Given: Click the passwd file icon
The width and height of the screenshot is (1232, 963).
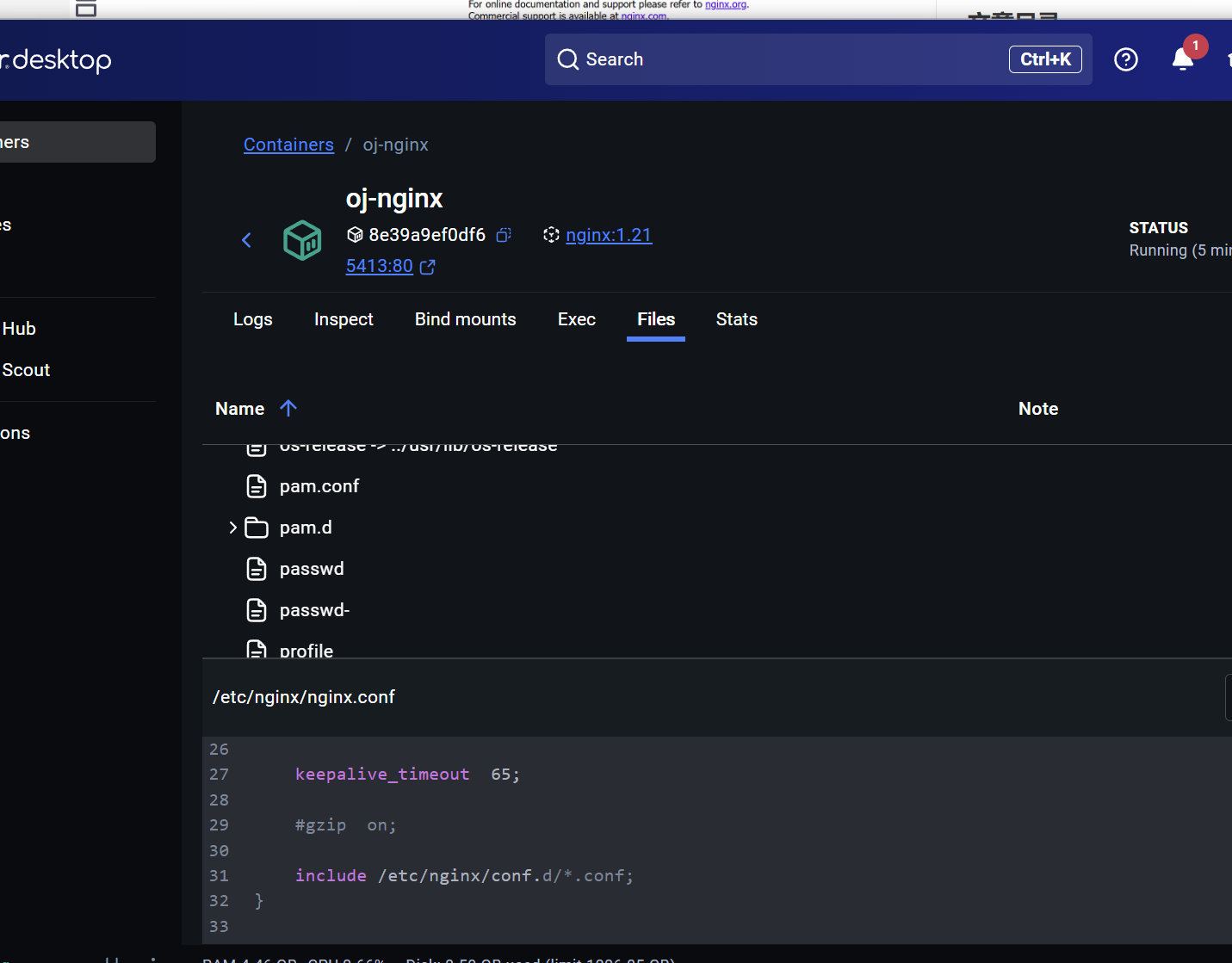Looking at the screenshot, I should tap(257, 569).
